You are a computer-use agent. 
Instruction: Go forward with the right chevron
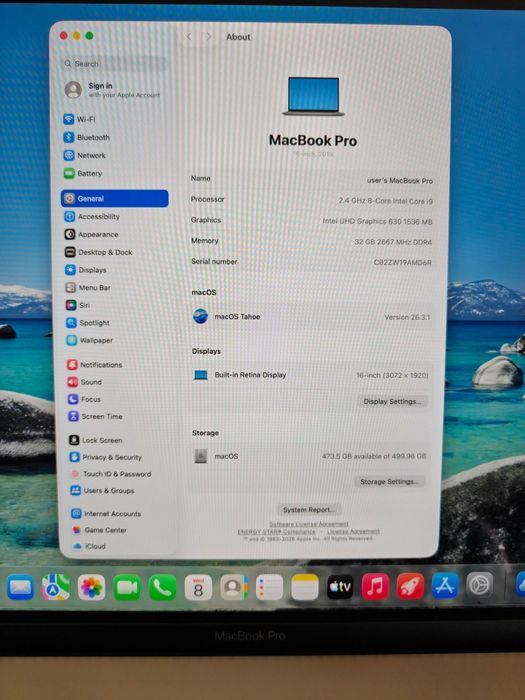[x=209, y=37]
